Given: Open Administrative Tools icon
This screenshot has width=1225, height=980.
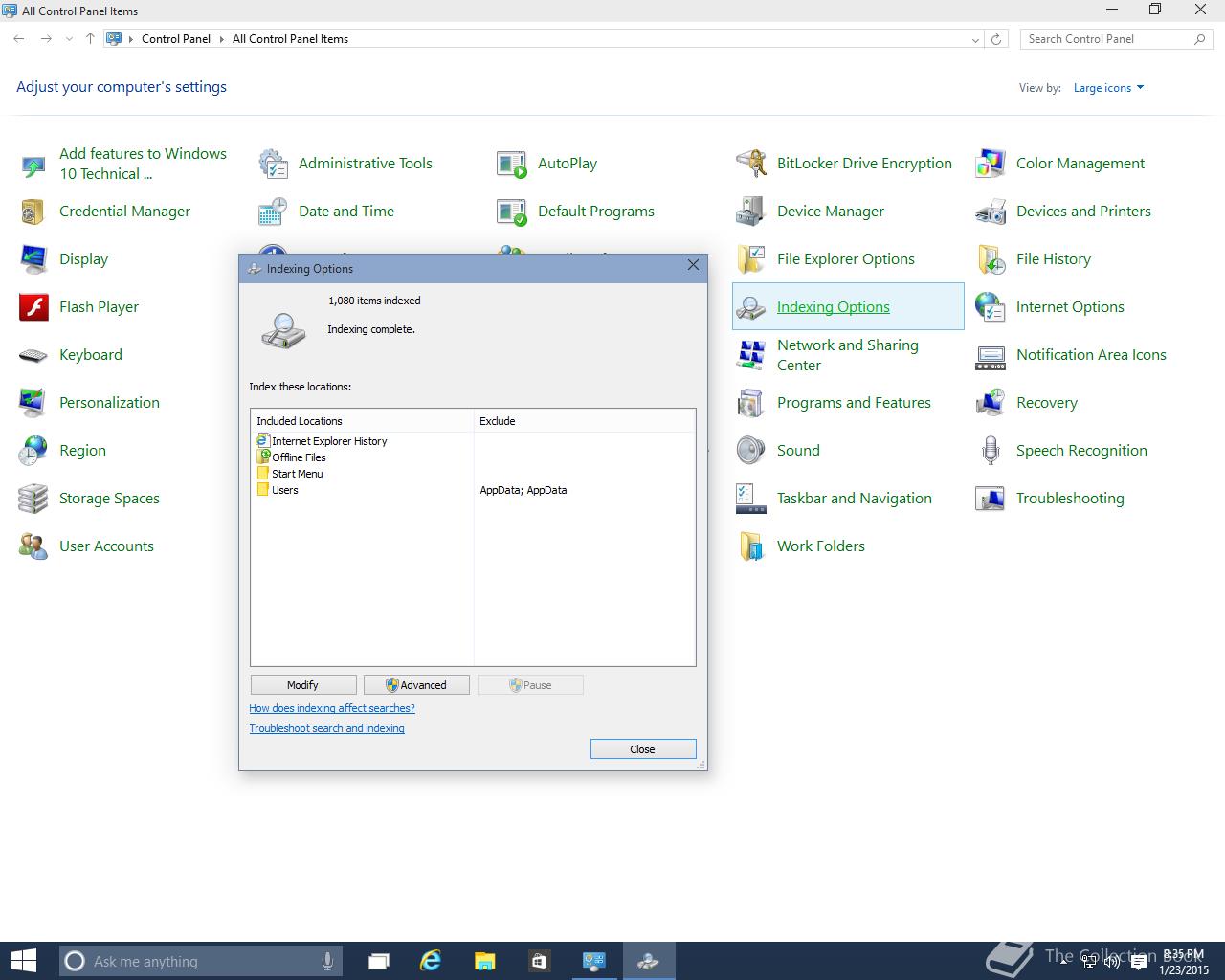Looking at the screenshot, I should click(273, 164).
